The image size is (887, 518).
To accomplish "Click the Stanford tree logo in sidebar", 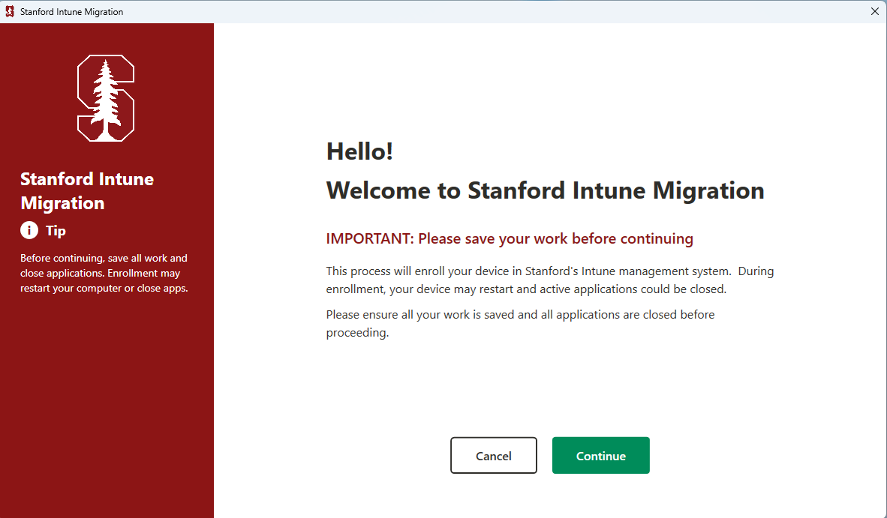I will point(105,98).
